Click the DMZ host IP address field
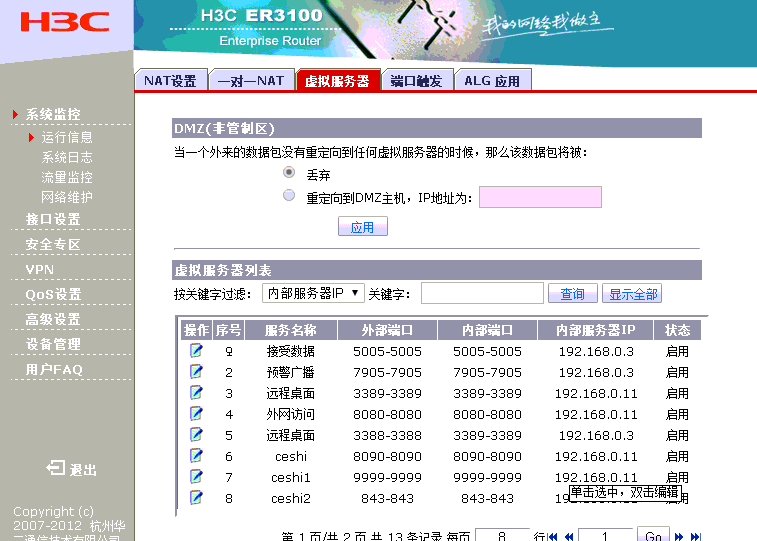The image size is (757, 541). click(x=540, y=197)
